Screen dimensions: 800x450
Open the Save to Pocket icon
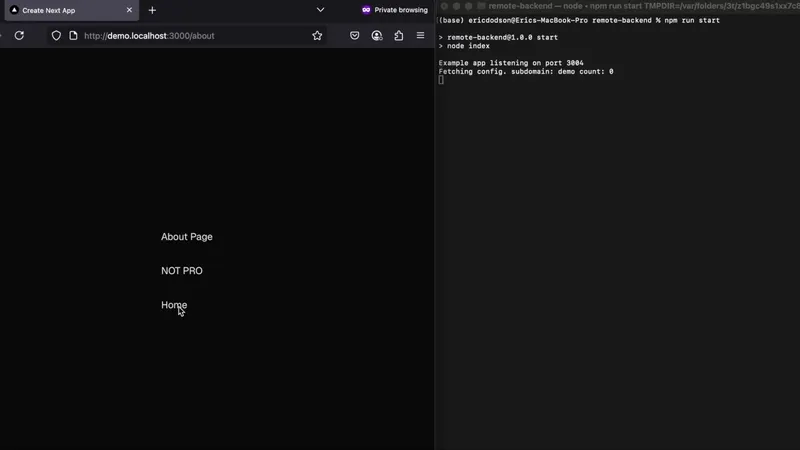coord(355,36)
